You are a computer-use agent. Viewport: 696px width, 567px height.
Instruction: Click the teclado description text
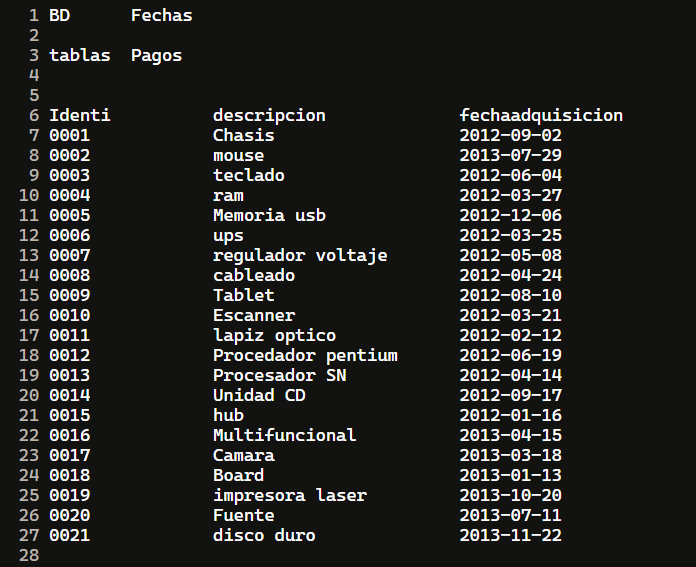coord(249,175)
